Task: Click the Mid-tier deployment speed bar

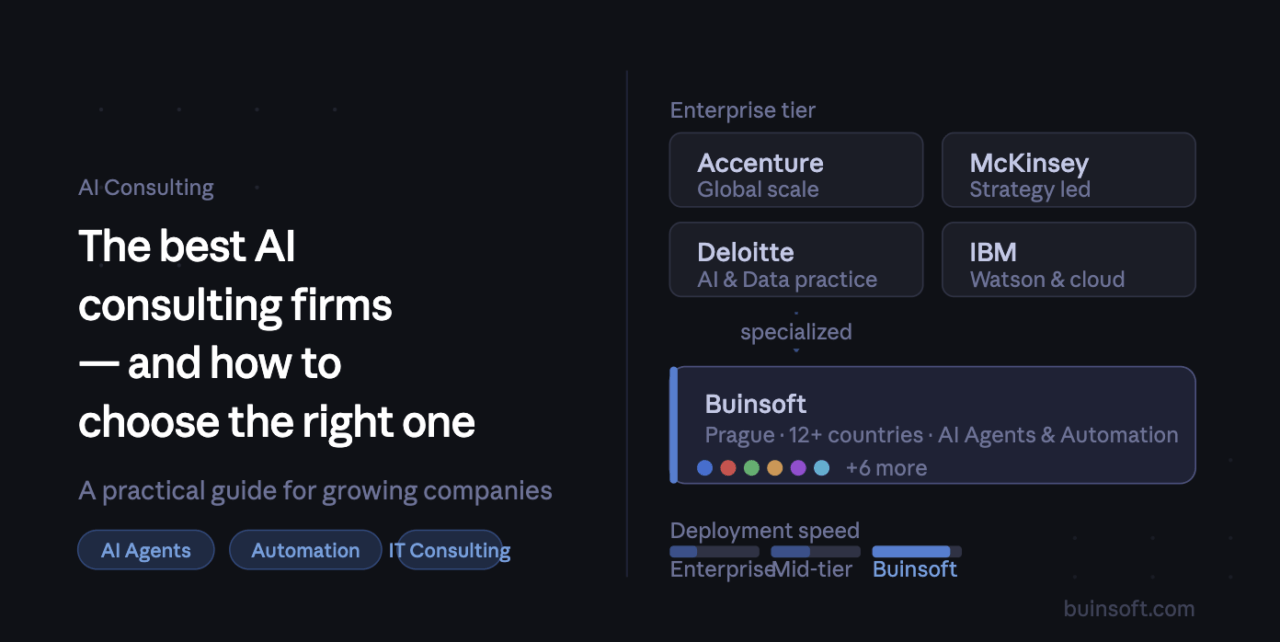Action: point(815,551)
